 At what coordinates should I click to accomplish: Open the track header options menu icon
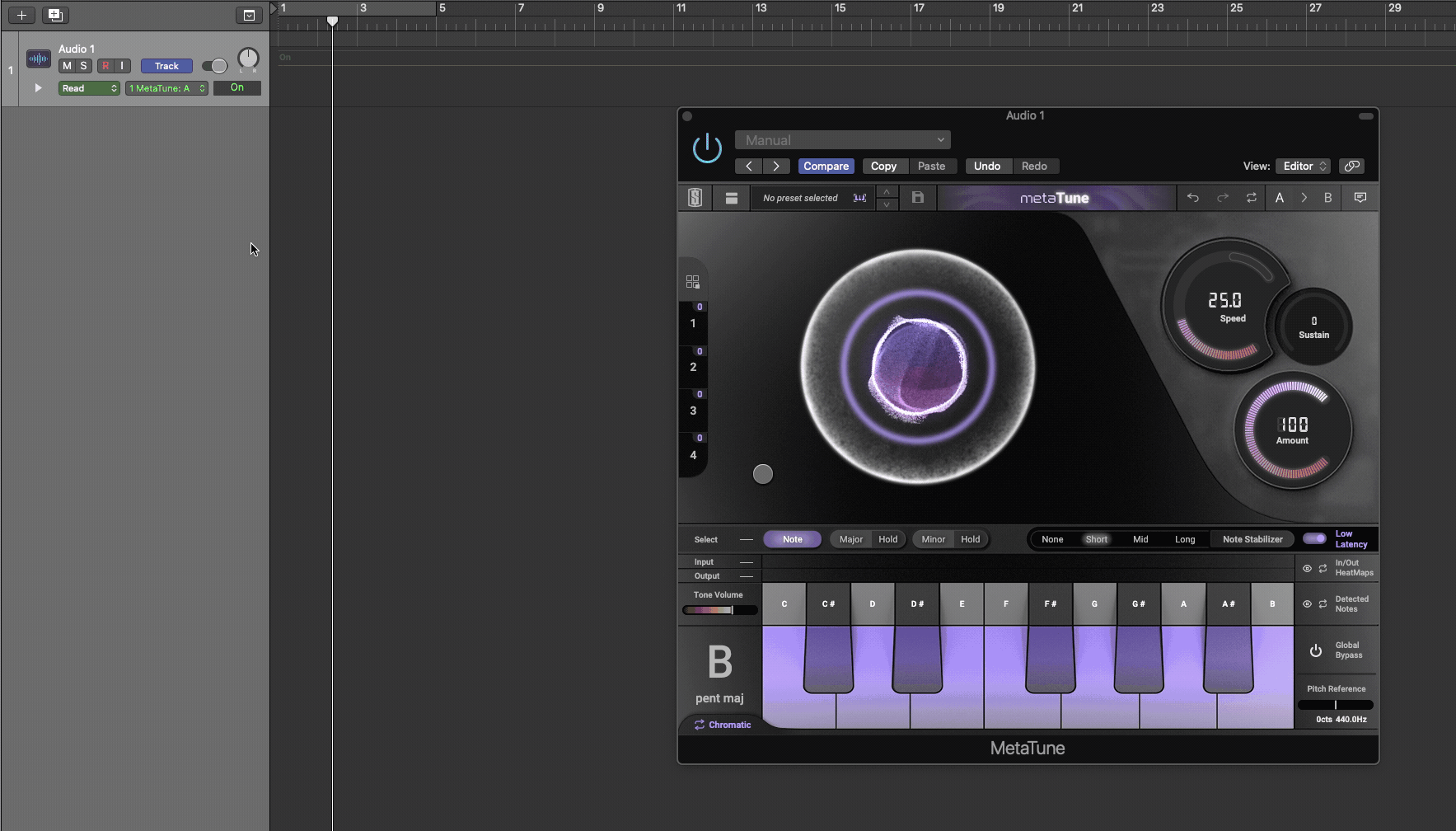click(x=249, y=15)
